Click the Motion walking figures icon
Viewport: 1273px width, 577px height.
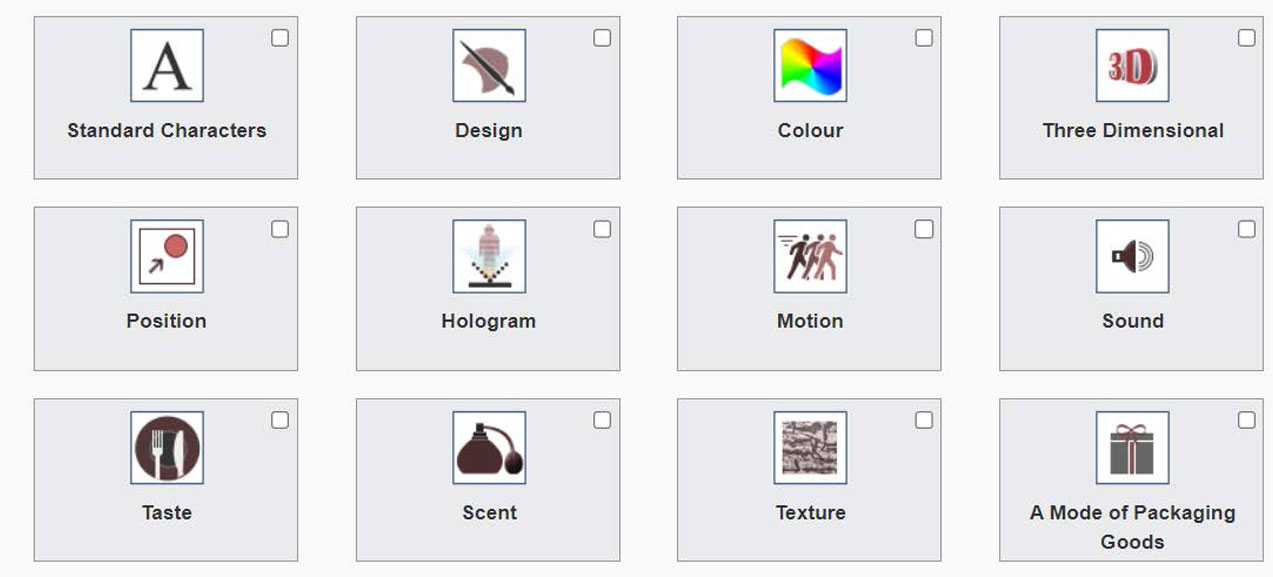pyautogui.click(x=810, y=256)
